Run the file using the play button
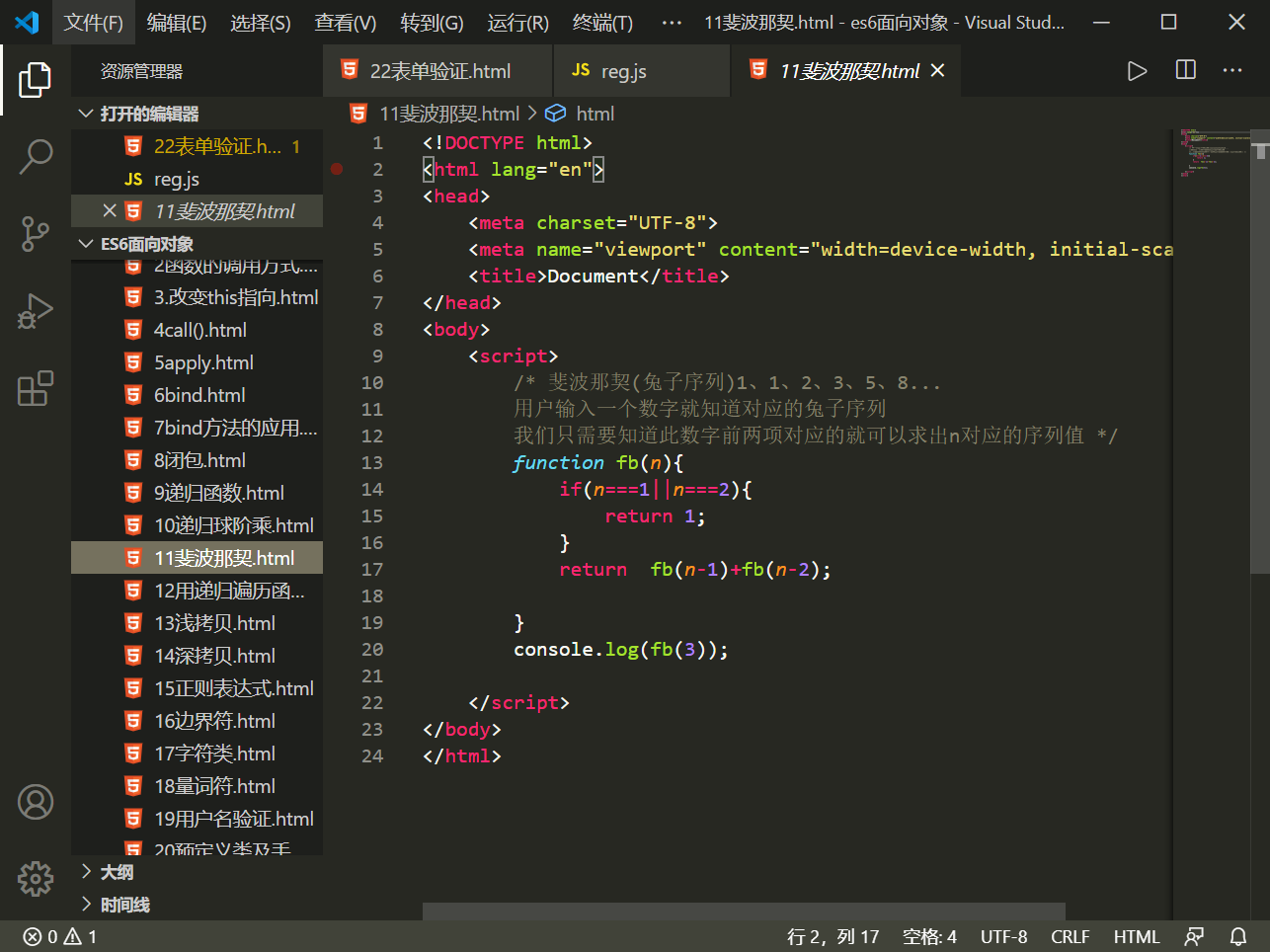The height and width of the screenshot is (952, 1270). (x=1137, y=70)
